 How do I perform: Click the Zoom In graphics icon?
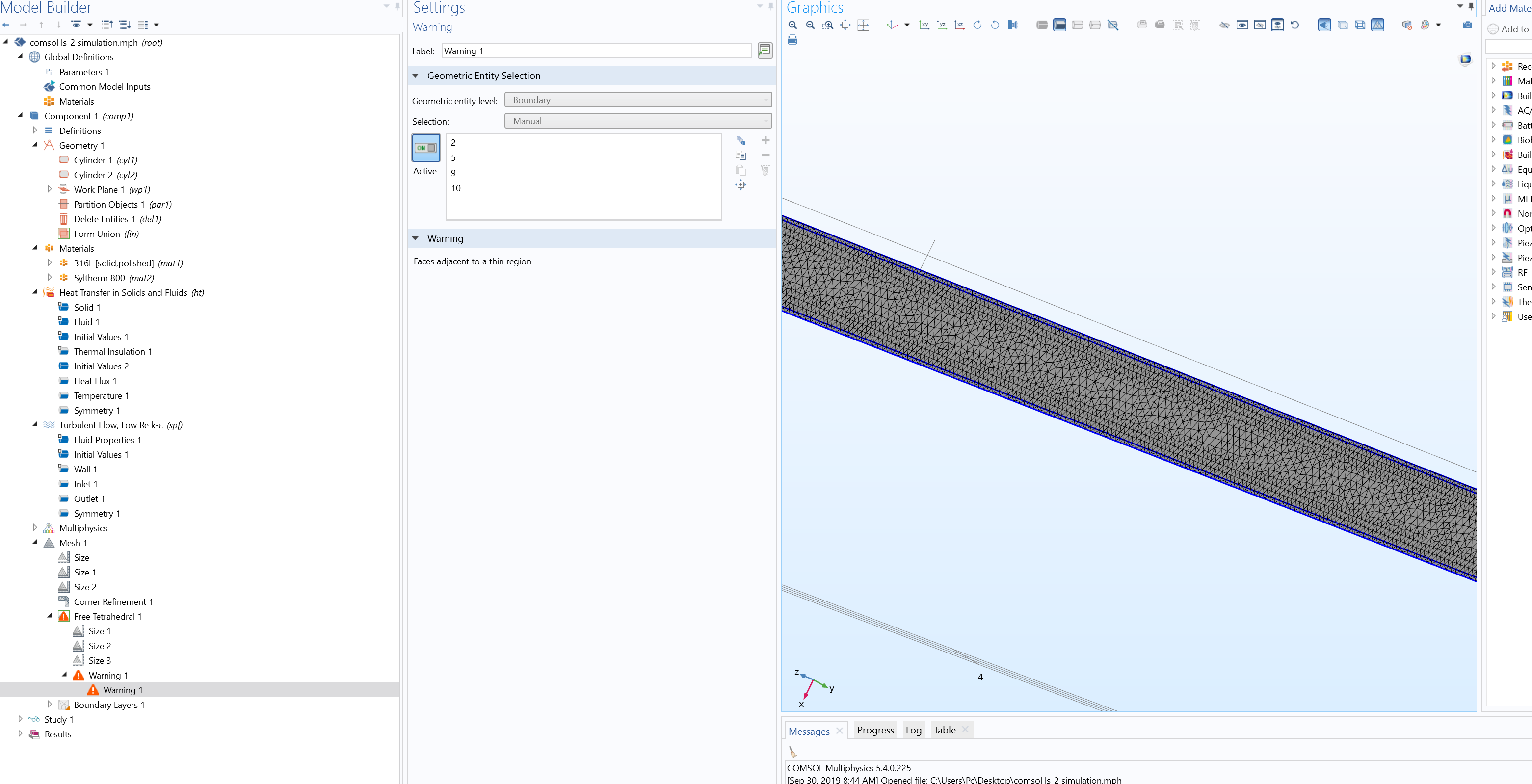pyautogui.click(x=793, y=25)
